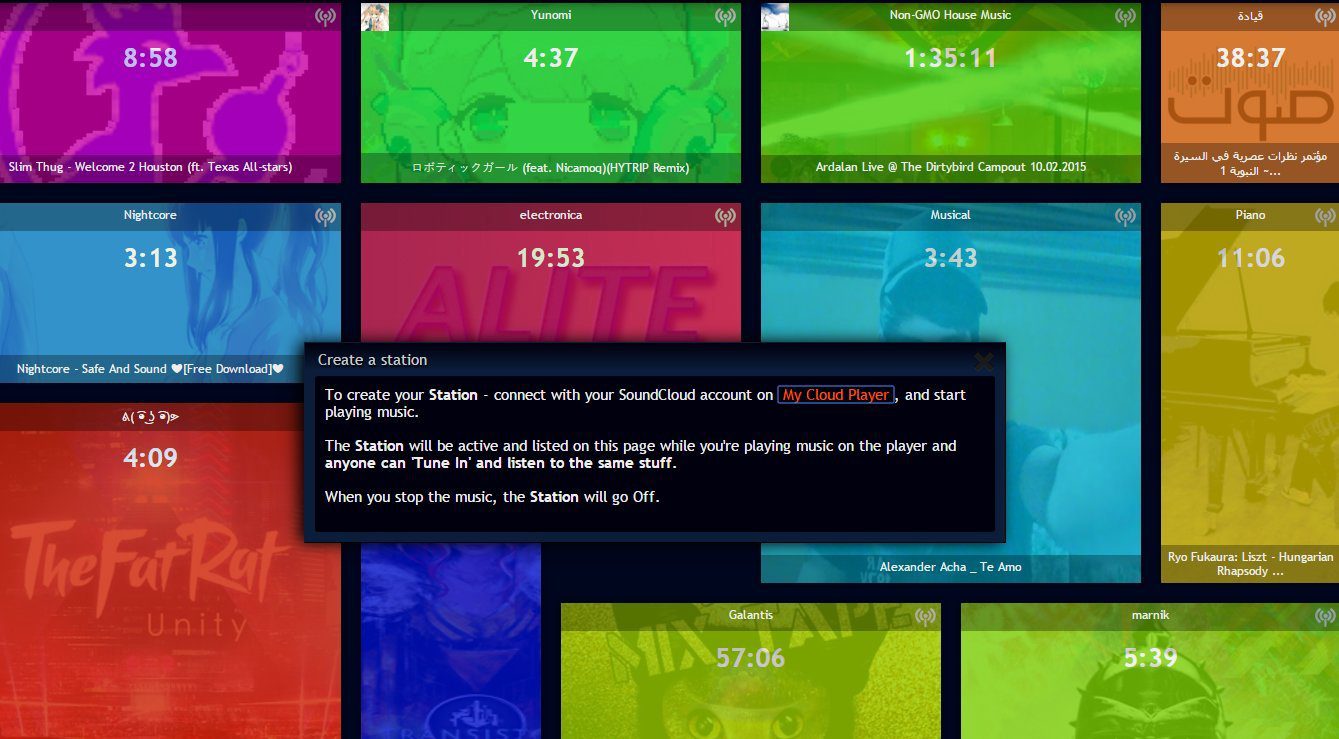This screenshot has width=1339, height=739.
Task: Tune in icon on Nightcore station
Action: (x=325, y=216)
